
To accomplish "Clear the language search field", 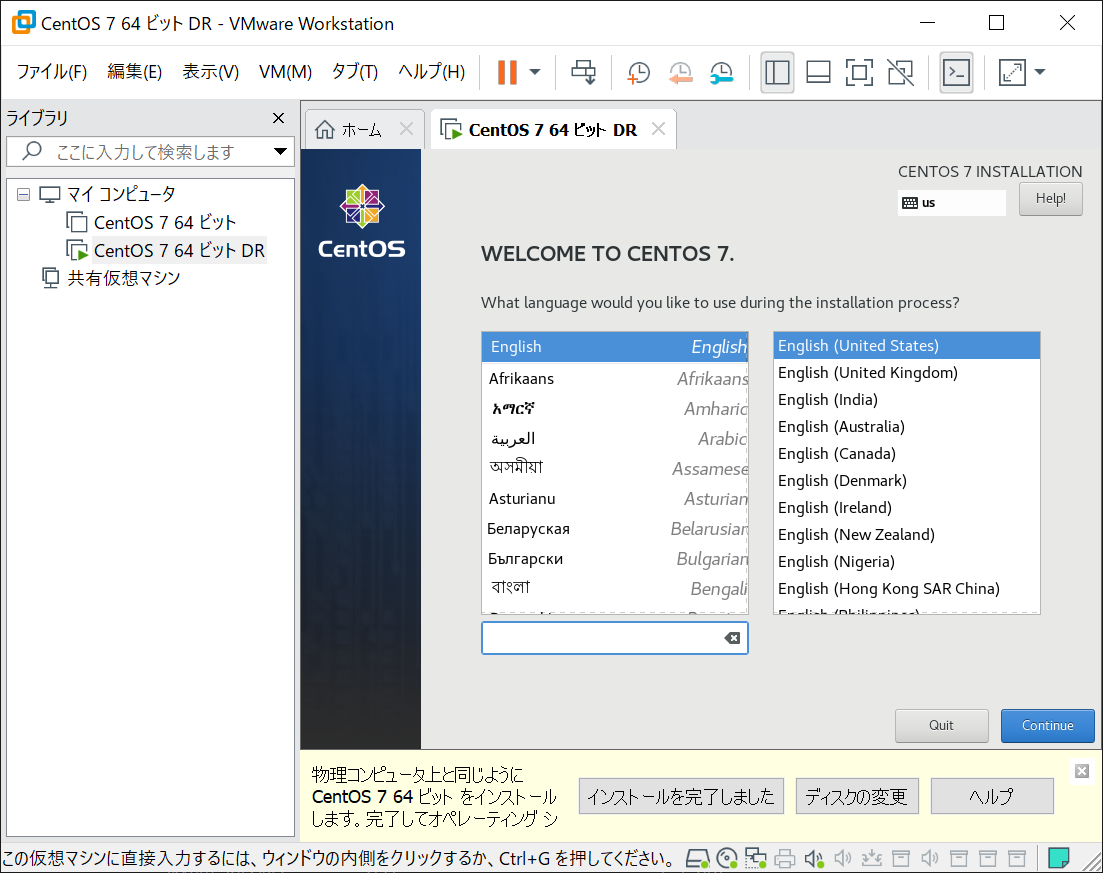I will pos(732,638).
